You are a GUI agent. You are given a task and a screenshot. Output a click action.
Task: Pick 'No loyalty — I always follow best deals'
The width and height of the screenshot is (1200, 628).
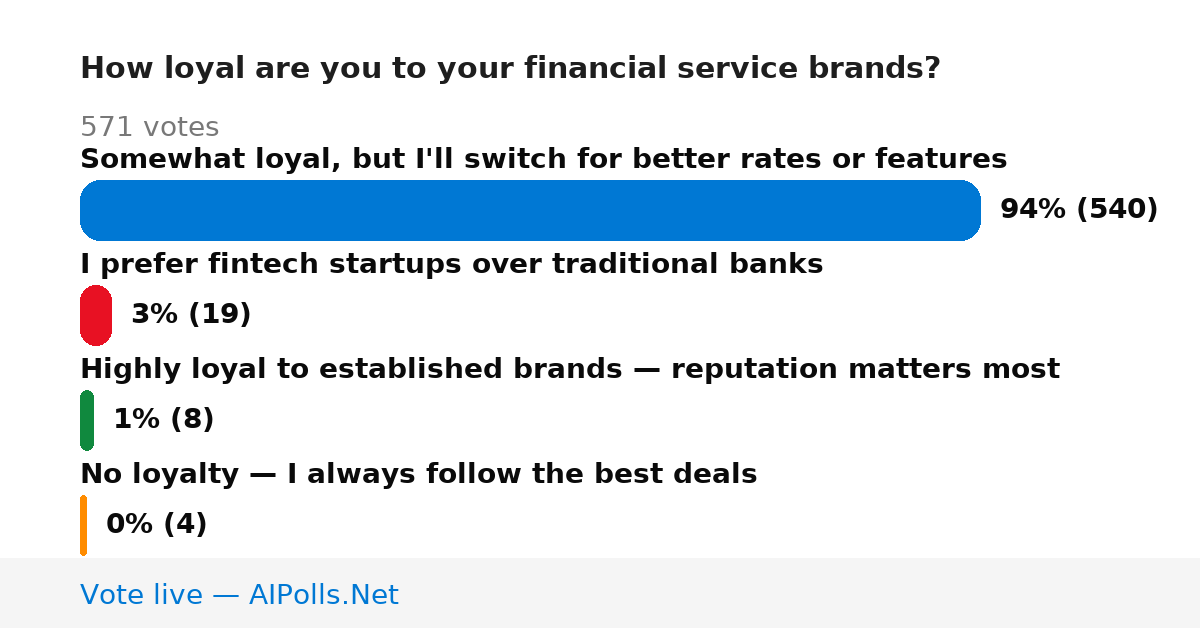click(418, 474)
